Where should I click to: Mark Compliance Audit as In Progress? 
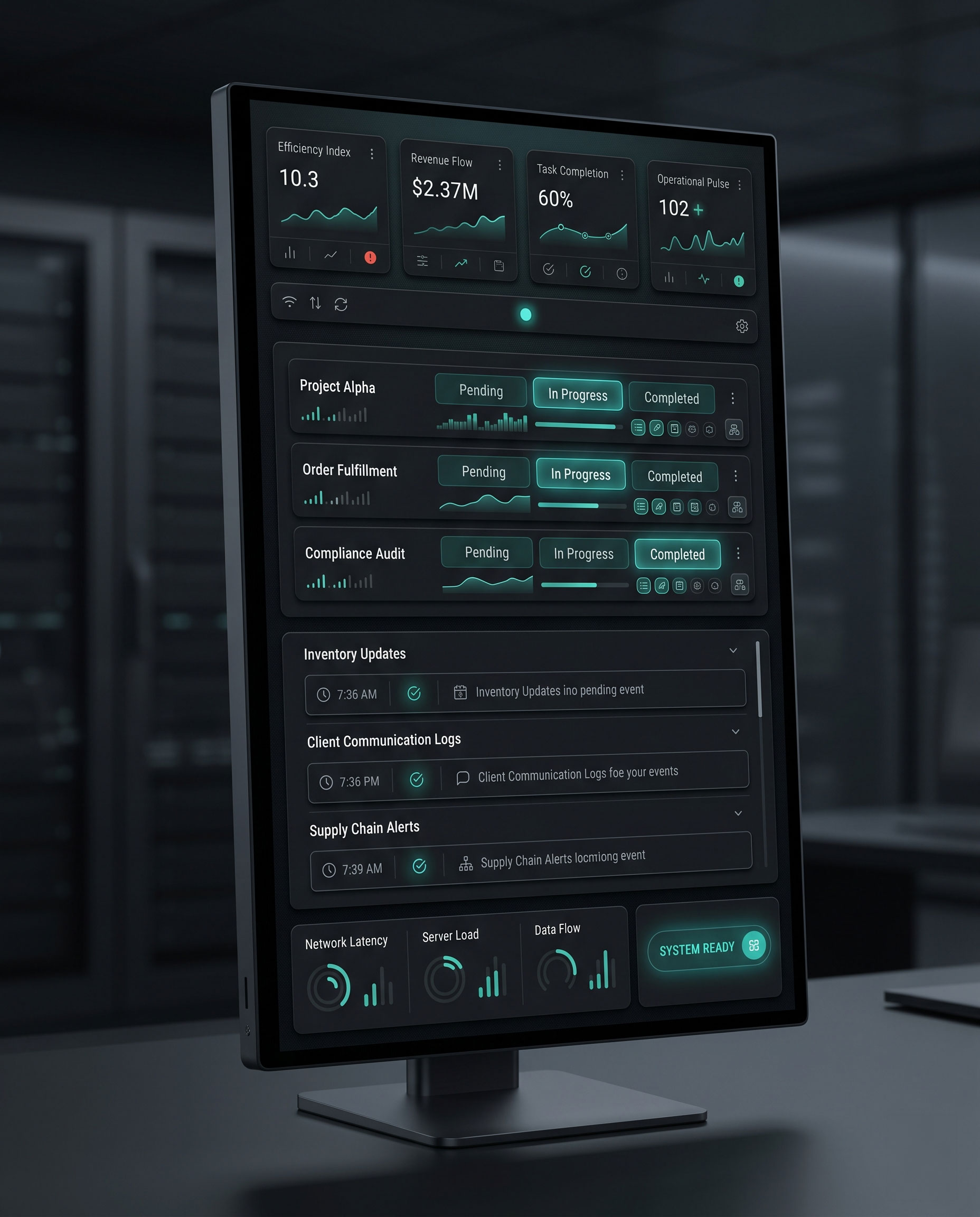(x=583, y=554)
